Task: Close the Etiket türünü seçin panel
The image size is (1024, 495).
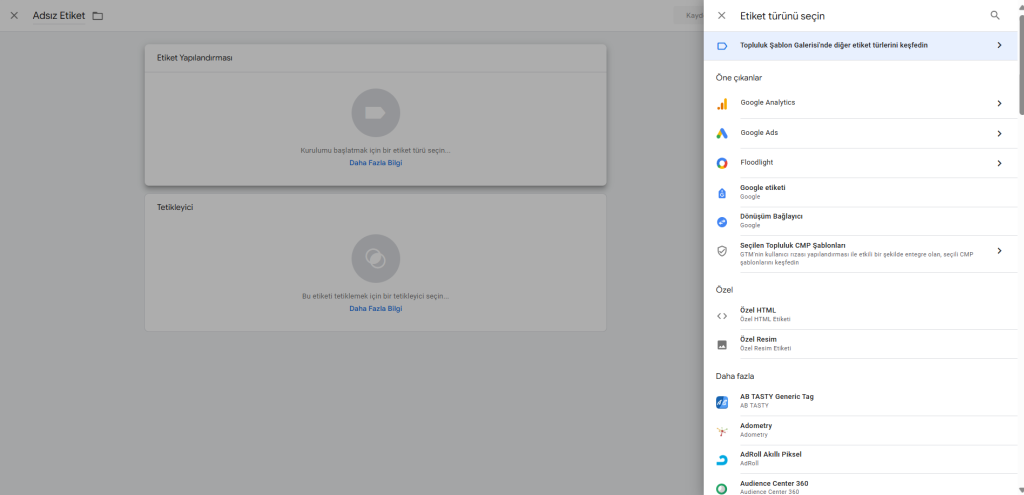Action: click(x=722, y=16)
